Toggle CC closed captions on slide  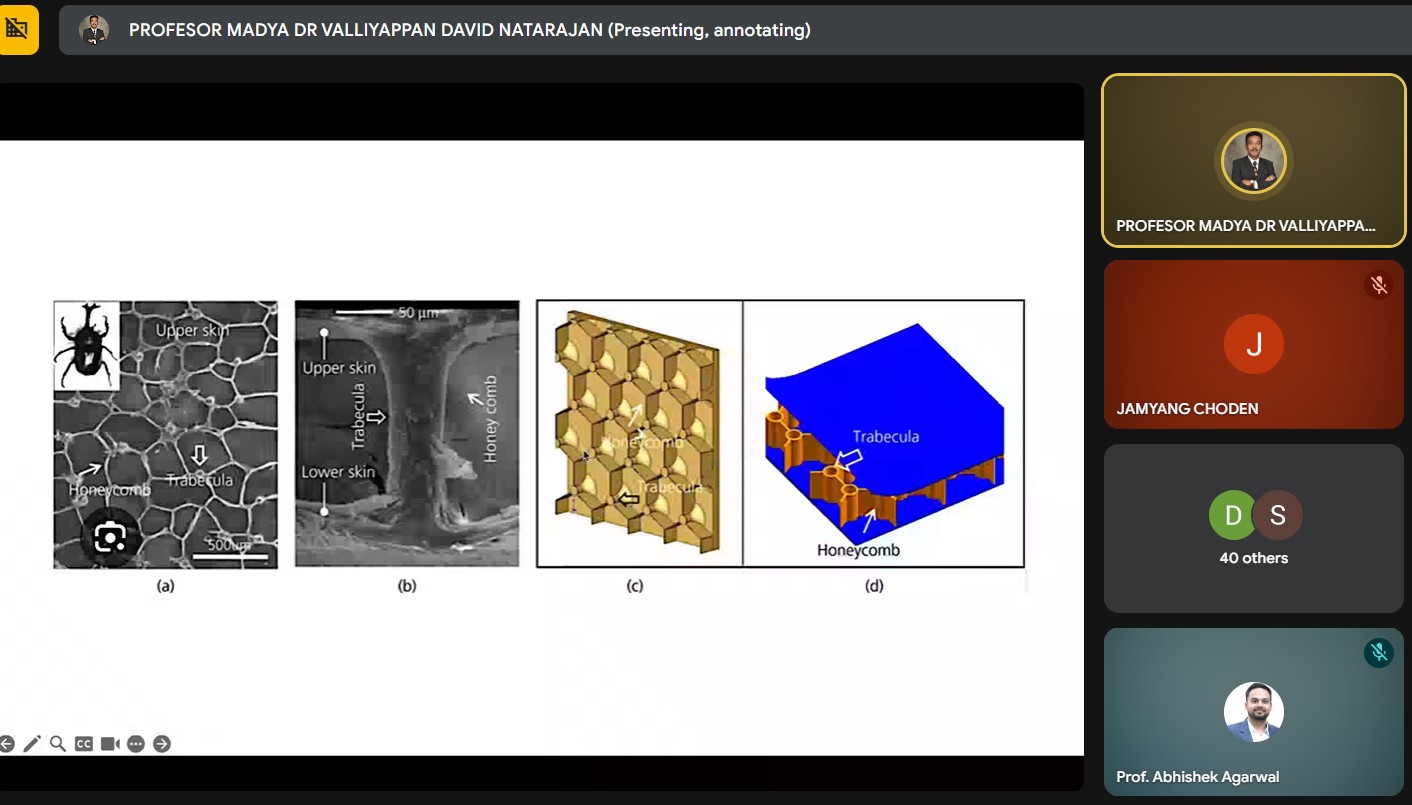pos(84,744)
